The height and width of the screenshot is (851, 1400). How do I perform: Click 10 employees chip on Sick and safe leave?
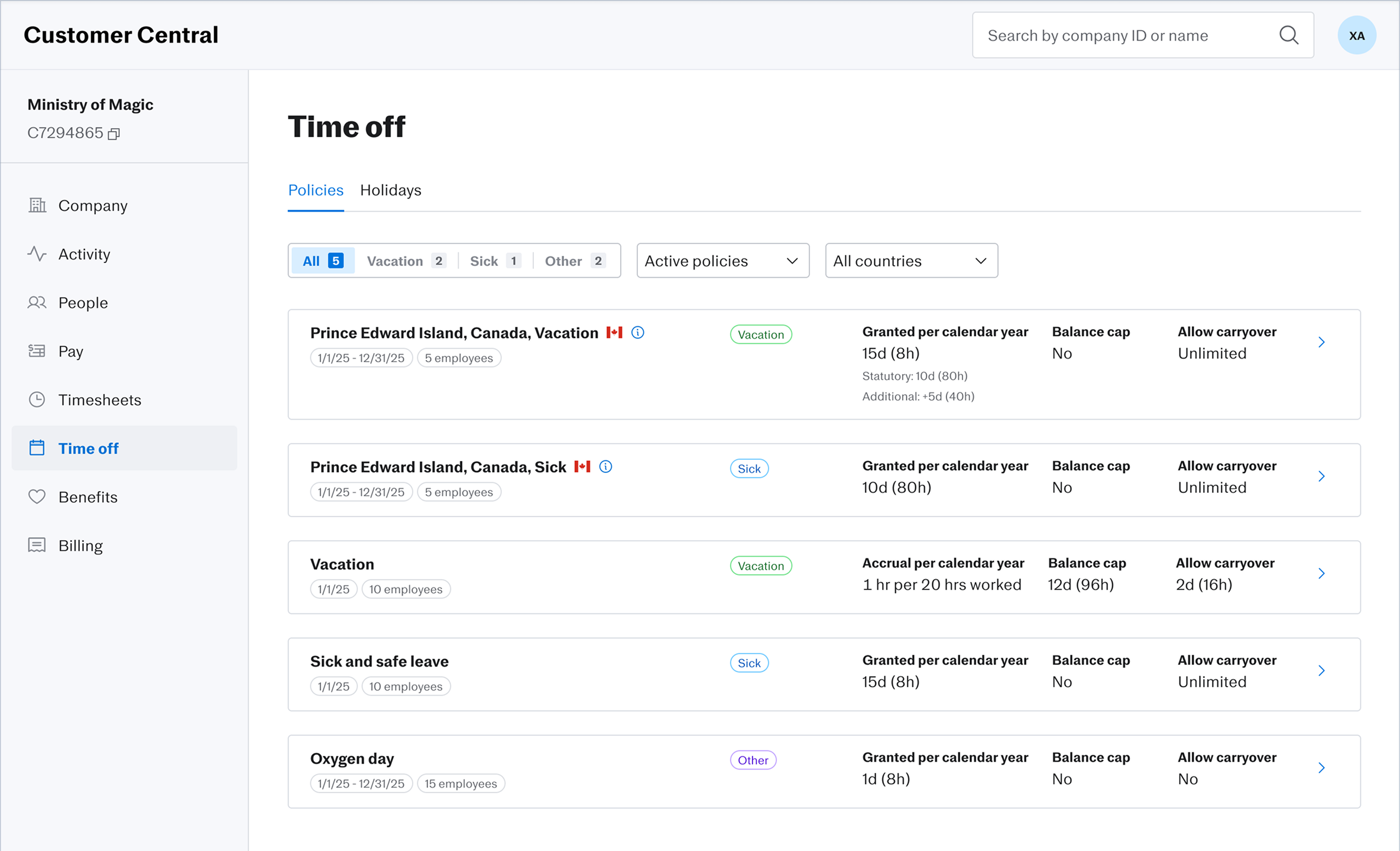point(406,687)
